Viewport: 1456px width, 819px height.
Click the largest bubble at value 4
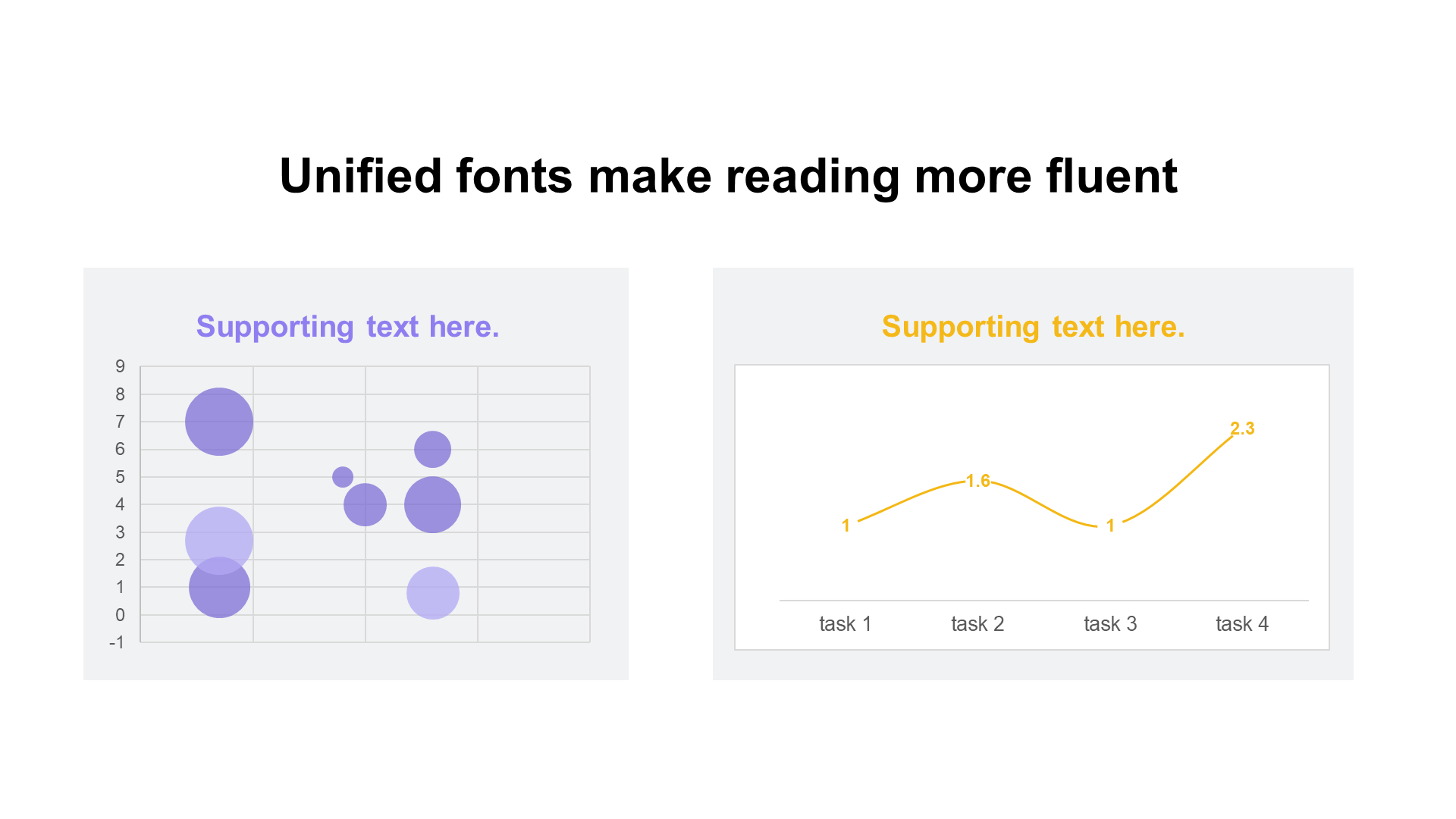(x=432, y=505)
